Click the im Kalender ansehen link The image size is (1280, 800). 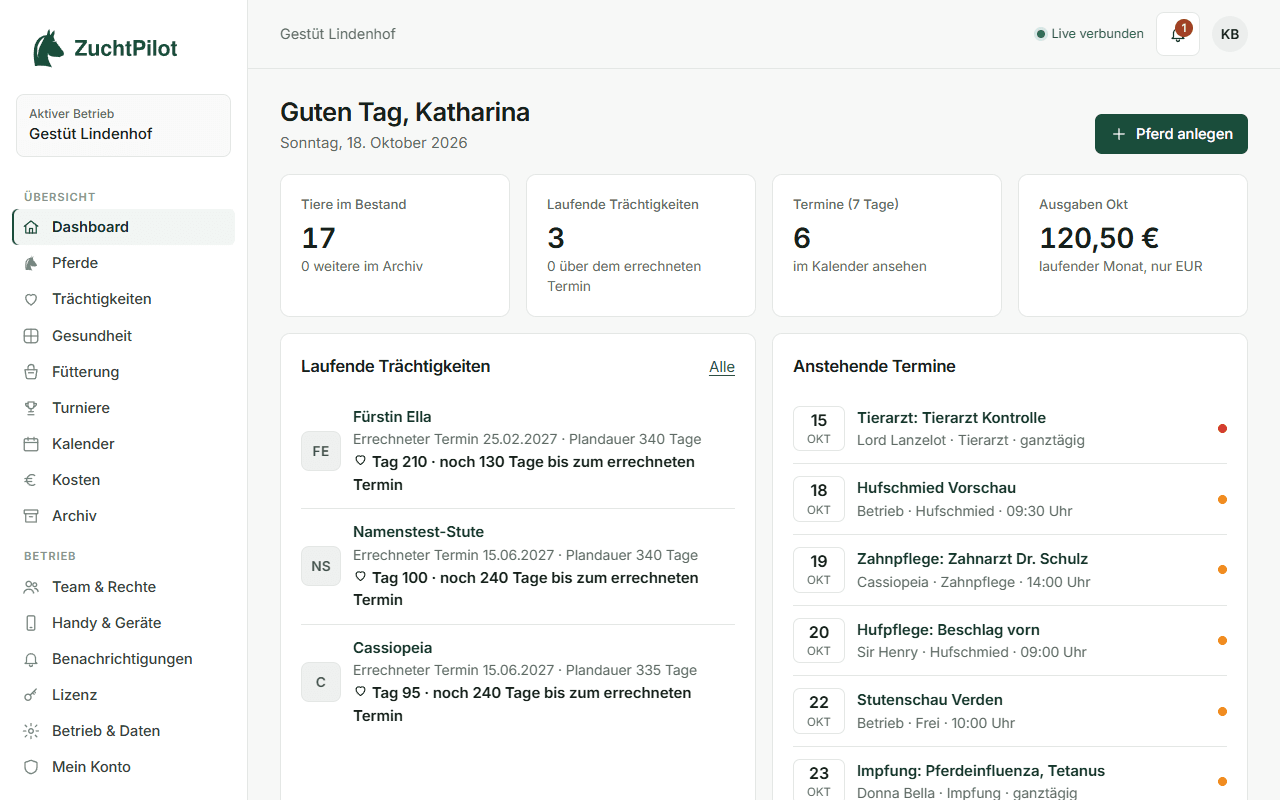coord(860,266)
